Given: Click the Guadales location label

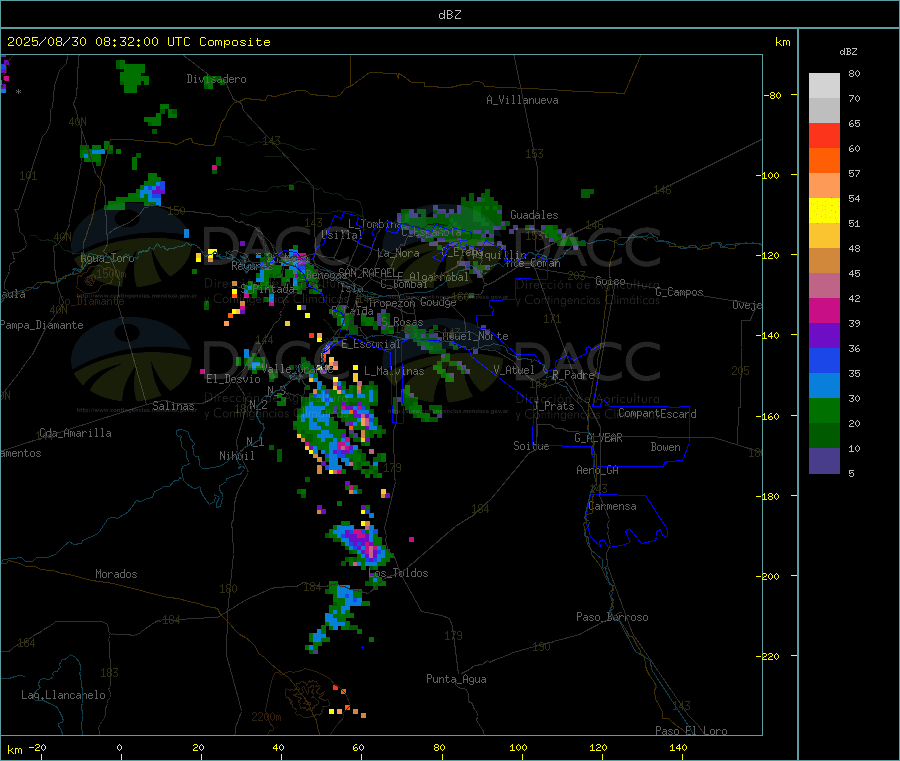Looking at the screenshot, I should (534, 215).
